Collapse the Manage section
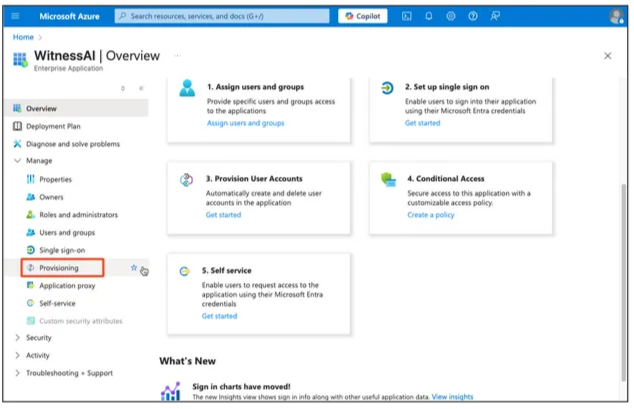Screen dimensions: 634x409 pos(17,160)
